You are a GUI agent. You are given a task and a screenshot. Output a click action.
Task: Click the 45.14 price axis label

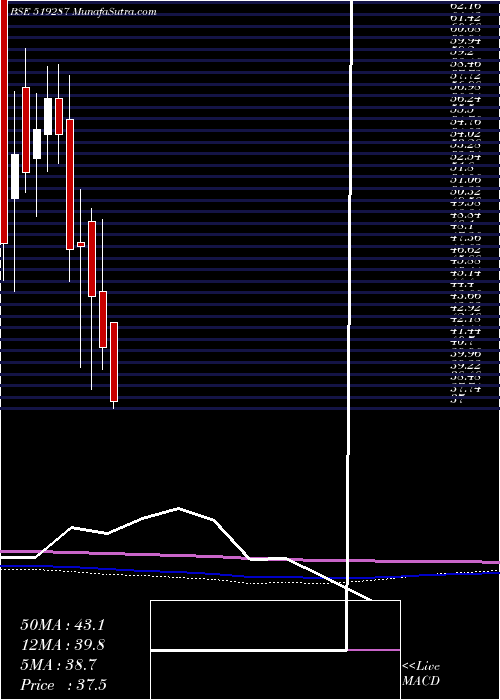466,273
